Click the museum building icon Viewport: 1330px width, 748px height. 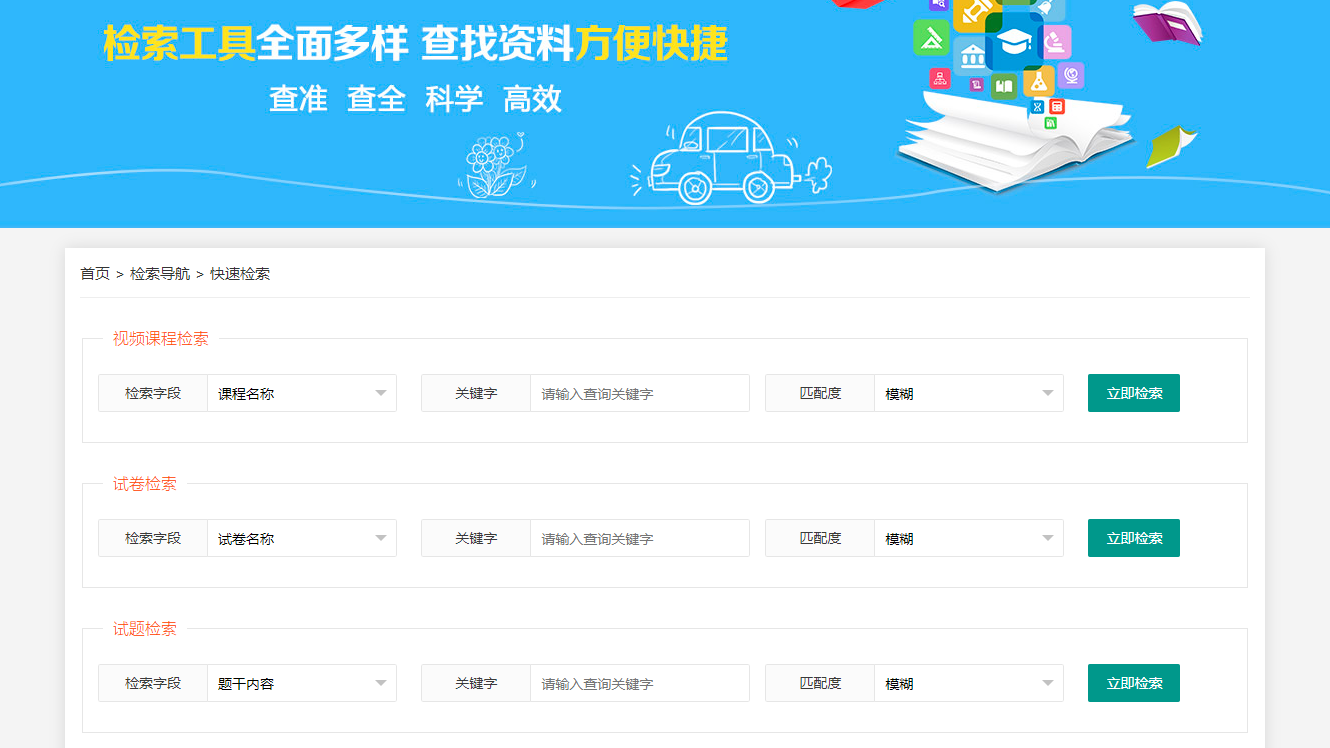click(971, 58)
